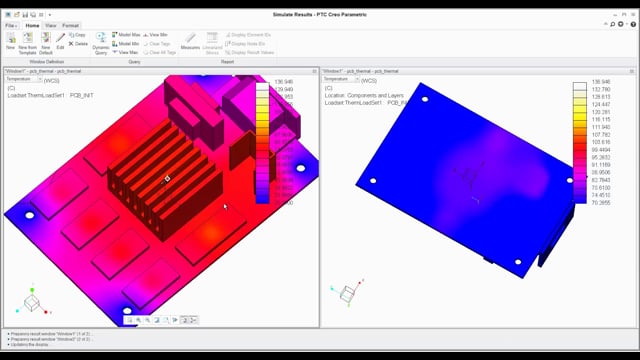Click the left window title bar text
This screenshot has height=360, width=640.
[43, 71]
